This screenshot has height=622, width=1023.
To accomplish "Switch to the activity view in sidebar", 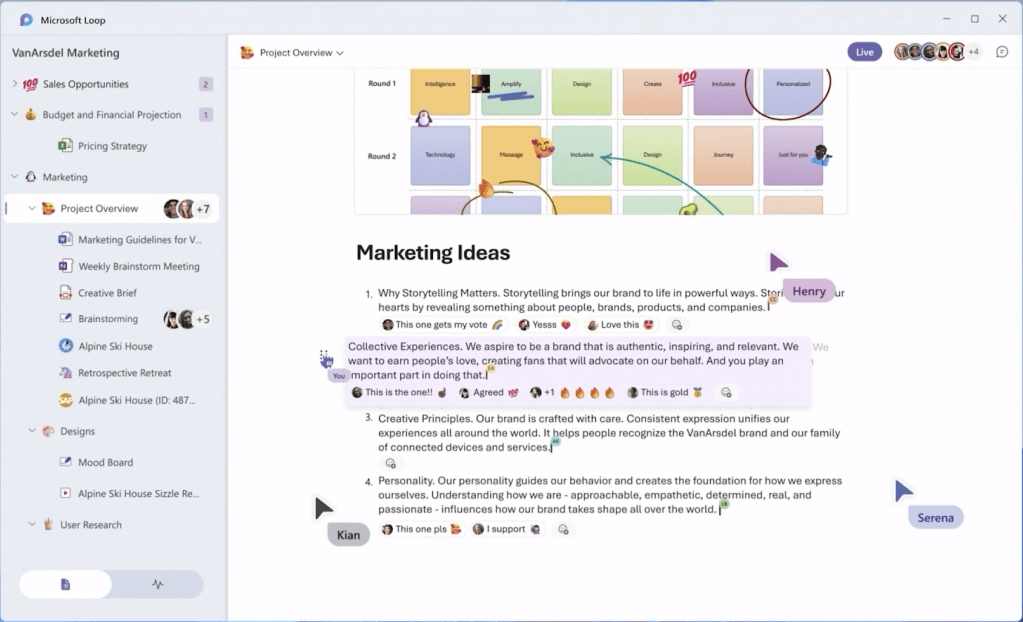I will click(157, 584).
